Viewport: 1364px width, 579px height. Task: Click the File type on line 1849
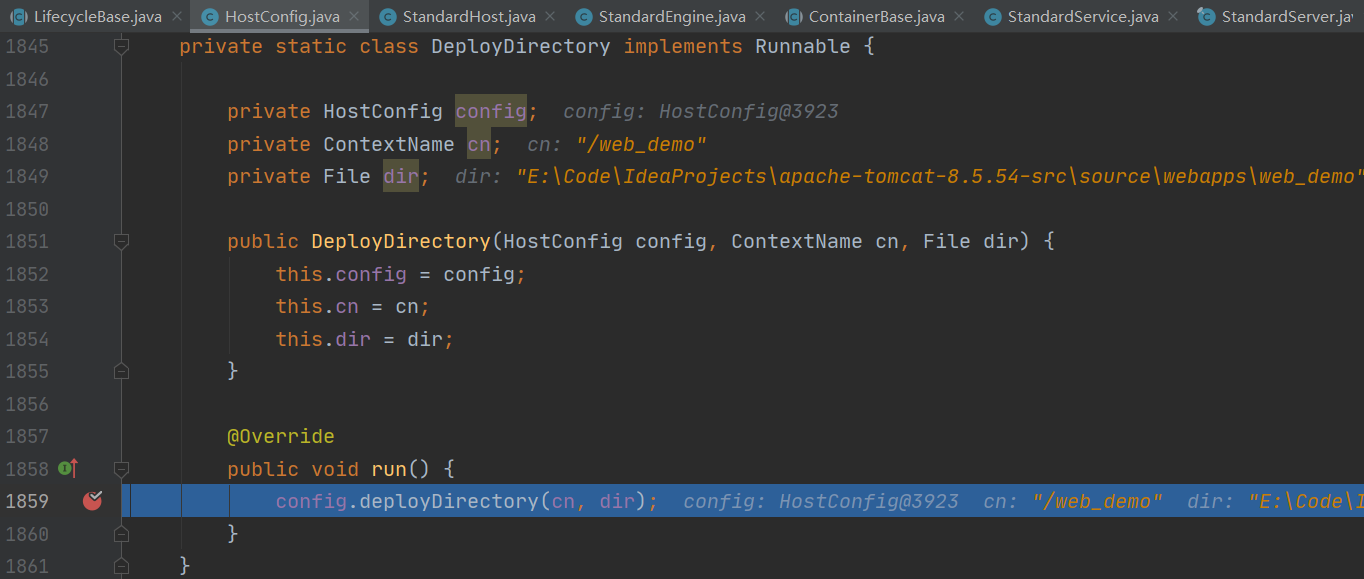coord(347,176)
